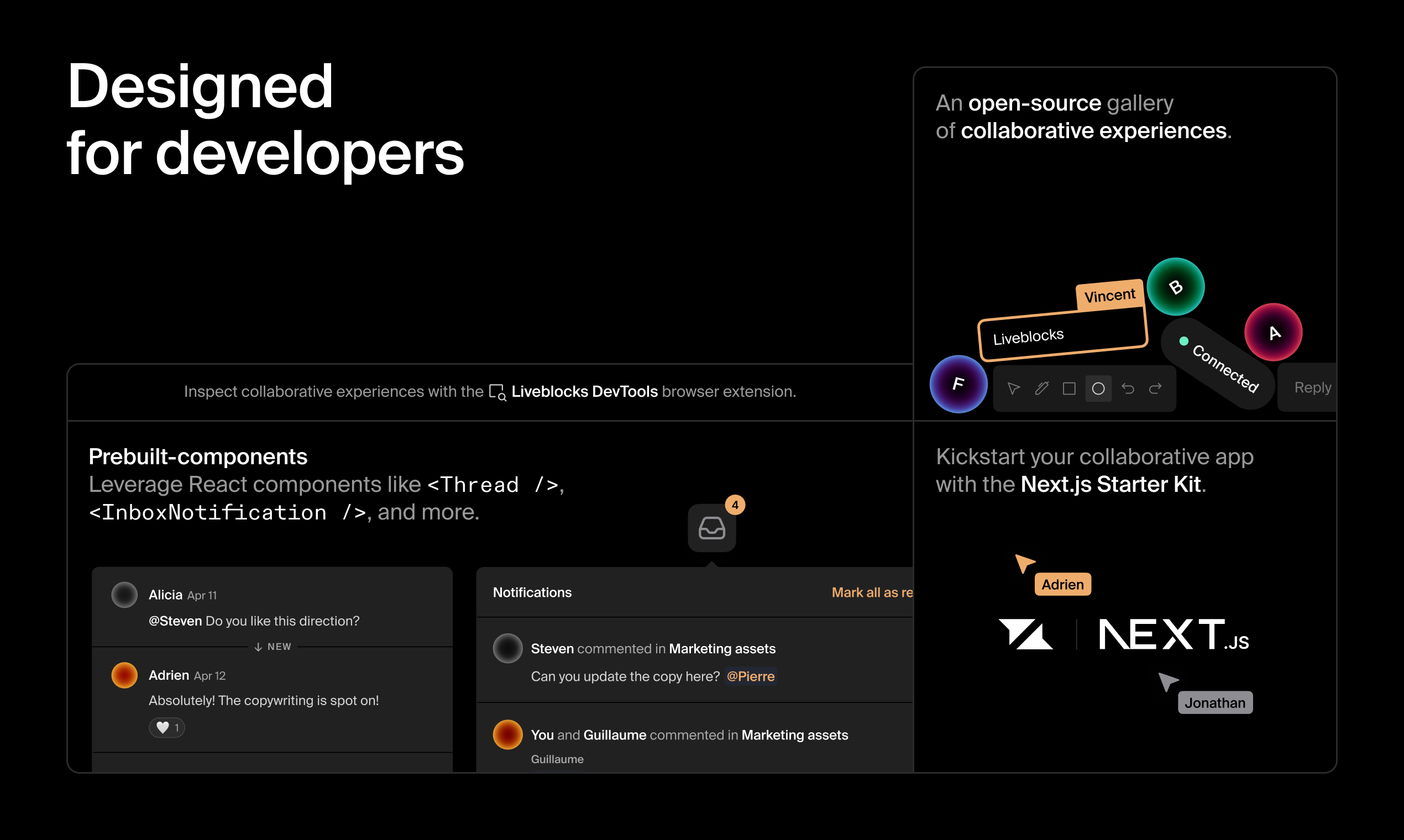Image resolution: width=1404 pixels, height=840 pixels.
Task: Click the redo arrow icon
Action: 1155,389
